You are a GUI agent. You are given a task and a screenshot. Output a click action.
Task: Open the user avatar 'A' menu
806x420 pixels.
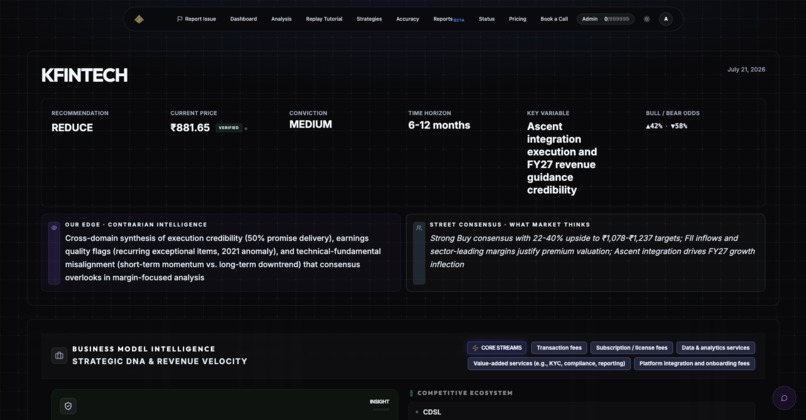click(x=666, y=19)
